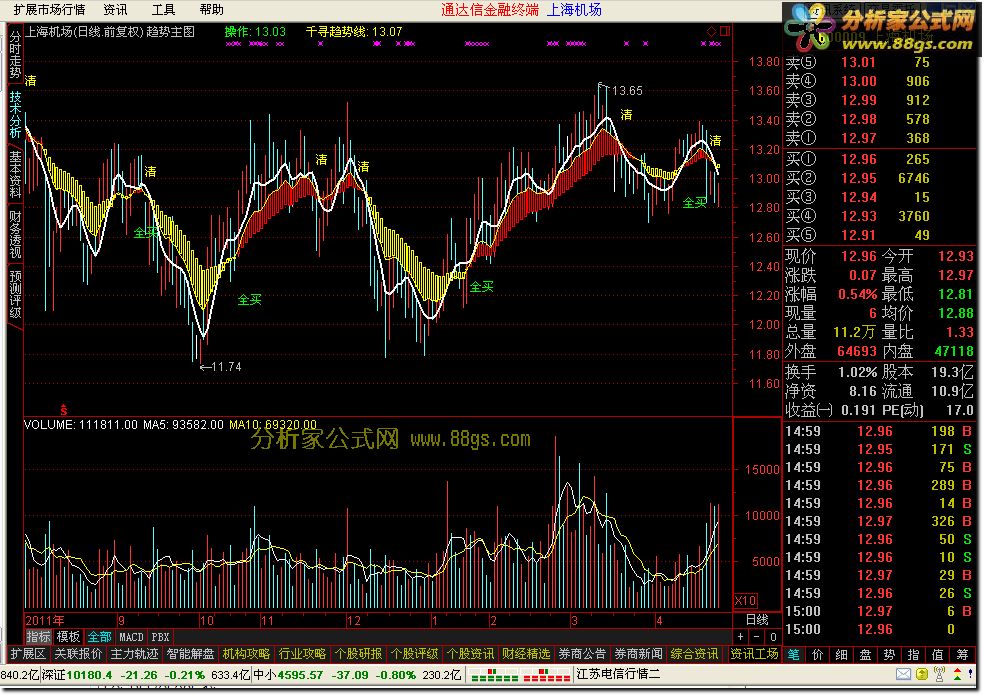The width and height of the screenshot is (984, 695).
Task: Select the 价 tab in the quote panel
Action: (x=818, y=654)
